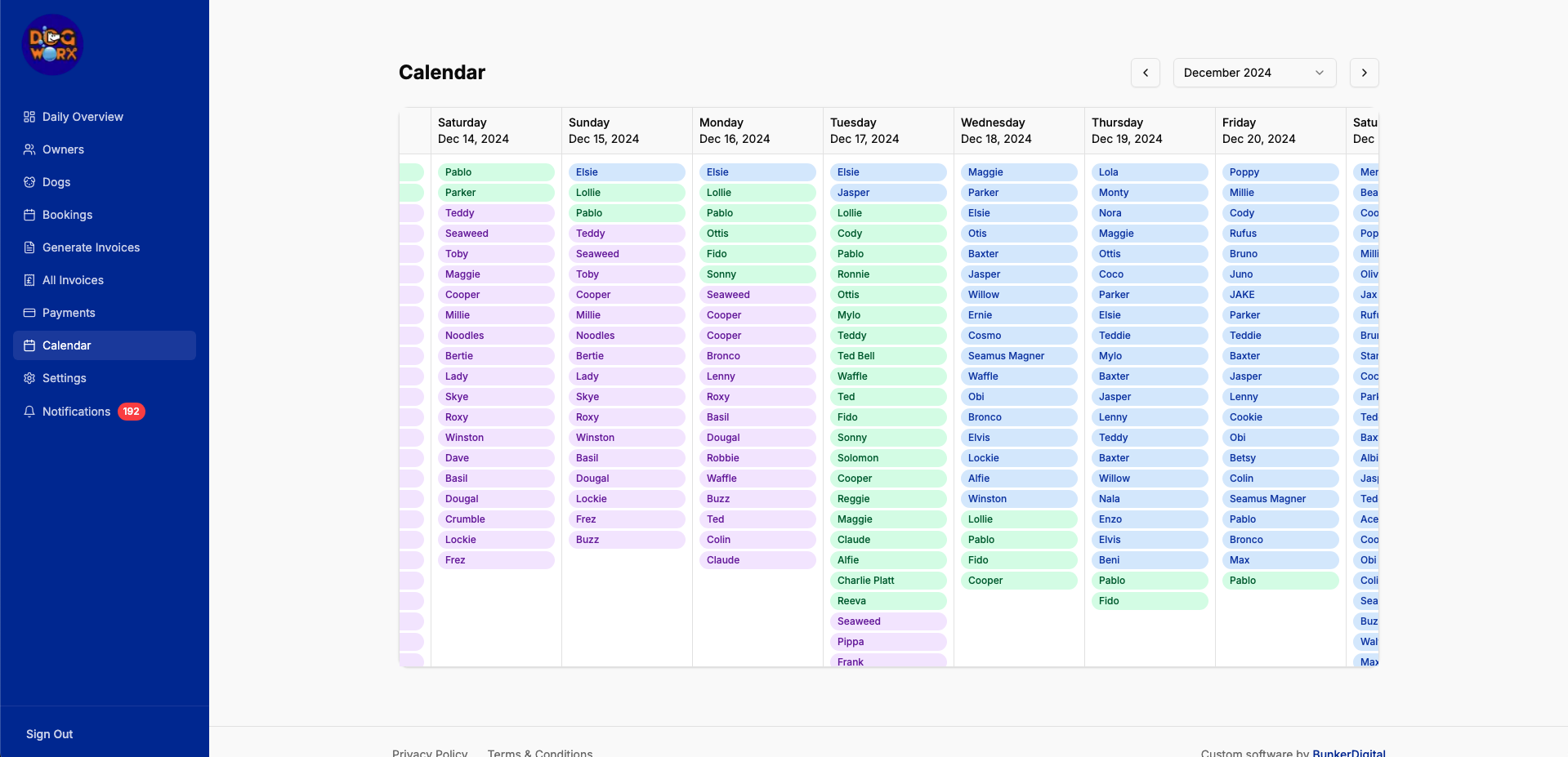Image resolution: width=1568 pixels, height=757 pixels.
Task: Open the December 2024 month dropdown
Action: [x=1254, y=73]
